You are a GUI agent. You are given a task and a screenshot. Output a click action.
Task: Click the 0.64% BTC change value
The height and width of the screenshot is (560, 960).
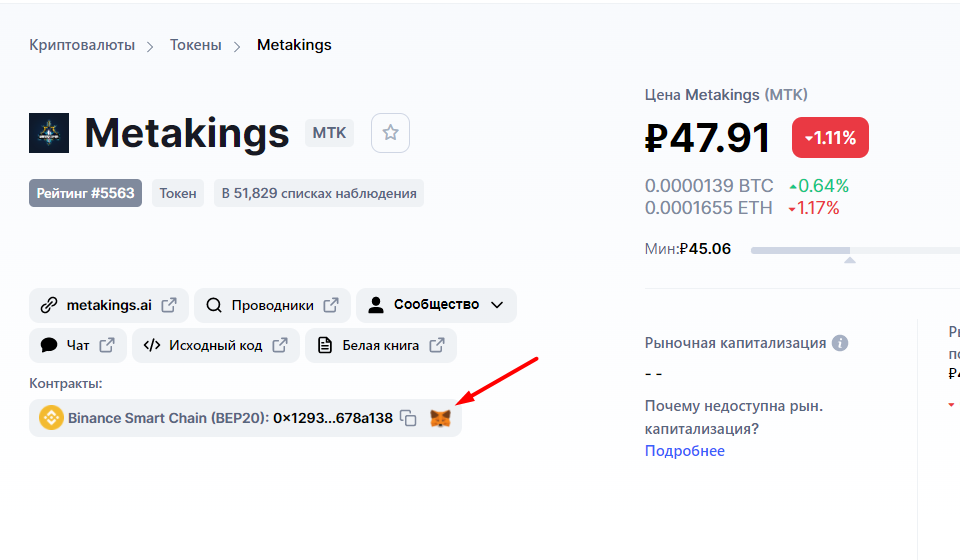coord(819,185)
